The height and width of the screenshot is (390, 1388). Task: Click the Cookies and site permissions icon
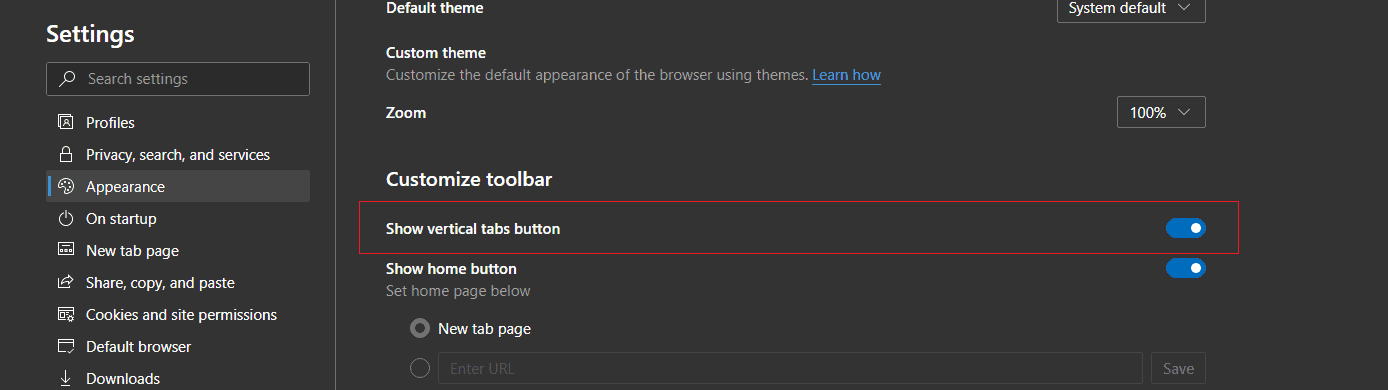pyautogui.click(x=66, y=315)
